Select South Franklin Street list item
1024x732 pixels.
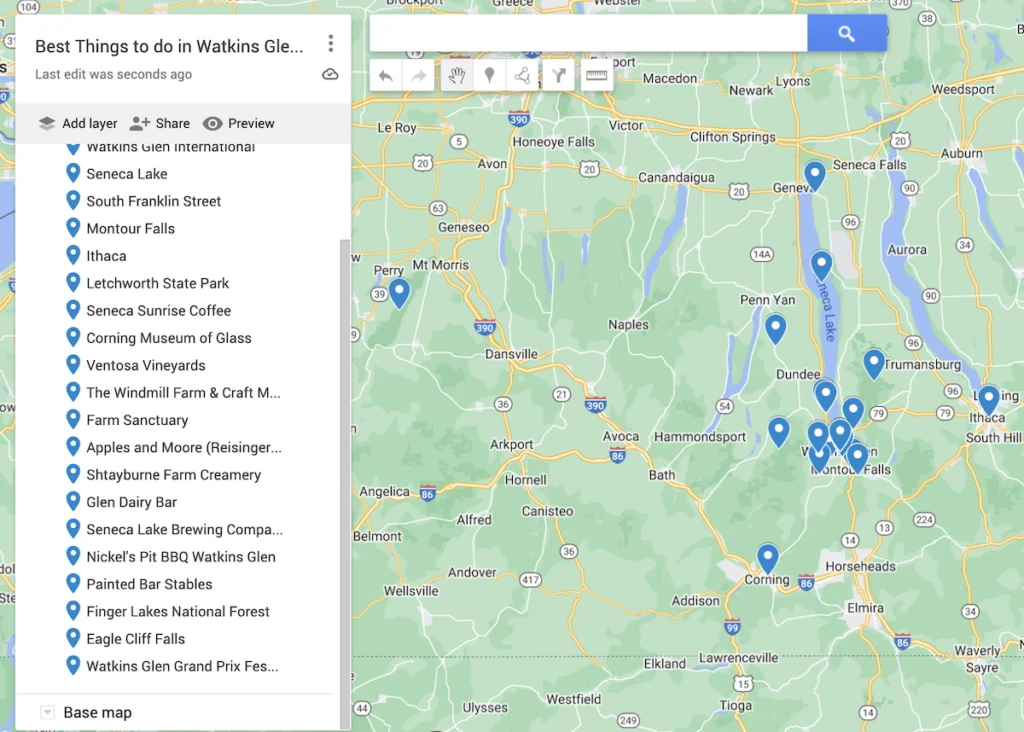point(153,201)
